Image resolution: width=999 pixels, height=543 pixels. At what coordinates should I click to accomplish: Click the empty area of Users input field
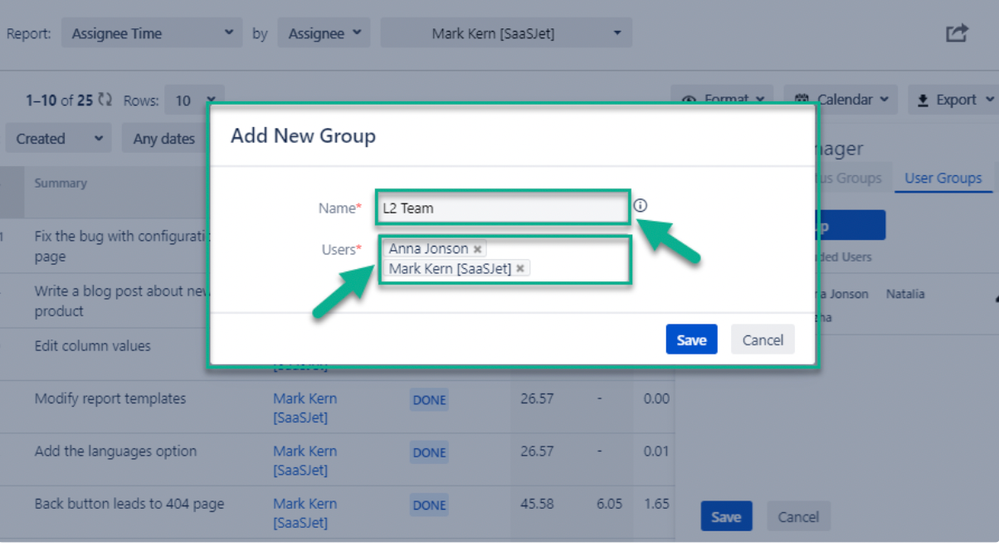pos(580,261)
